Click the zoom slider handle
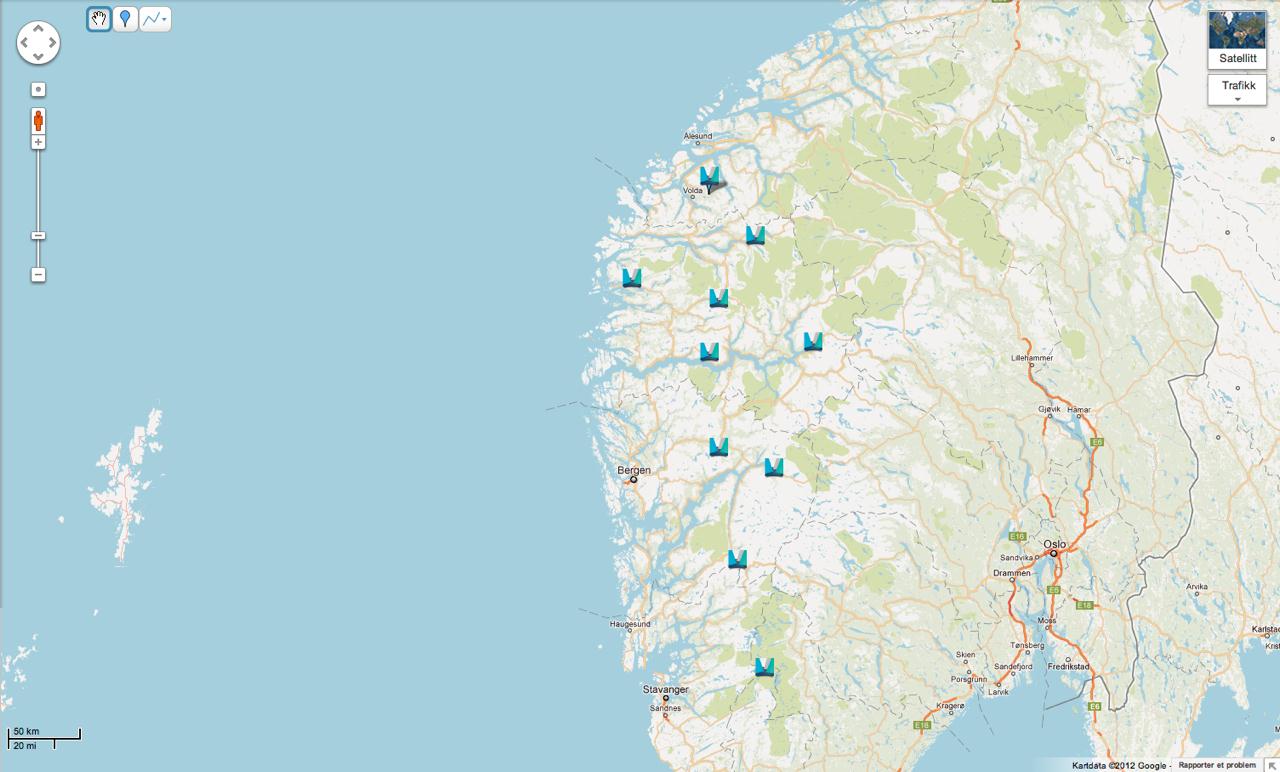This screenshot has height=772, width=1280. (38, 236)
